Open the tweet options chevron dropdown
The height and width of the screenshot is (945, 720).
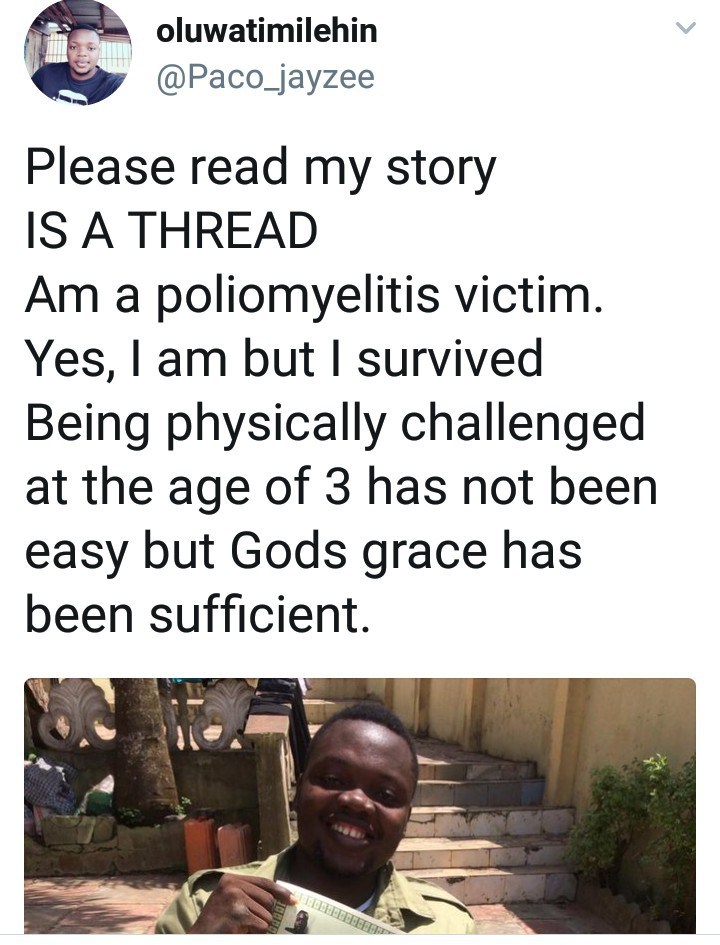(x=686, y=30)
